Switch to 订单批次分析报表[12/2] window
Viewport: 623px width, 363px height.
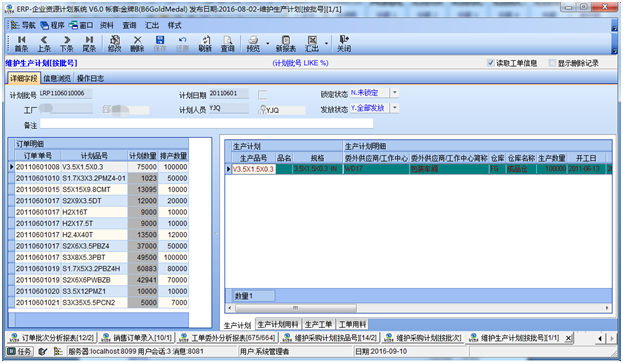[x=52, y=338]
